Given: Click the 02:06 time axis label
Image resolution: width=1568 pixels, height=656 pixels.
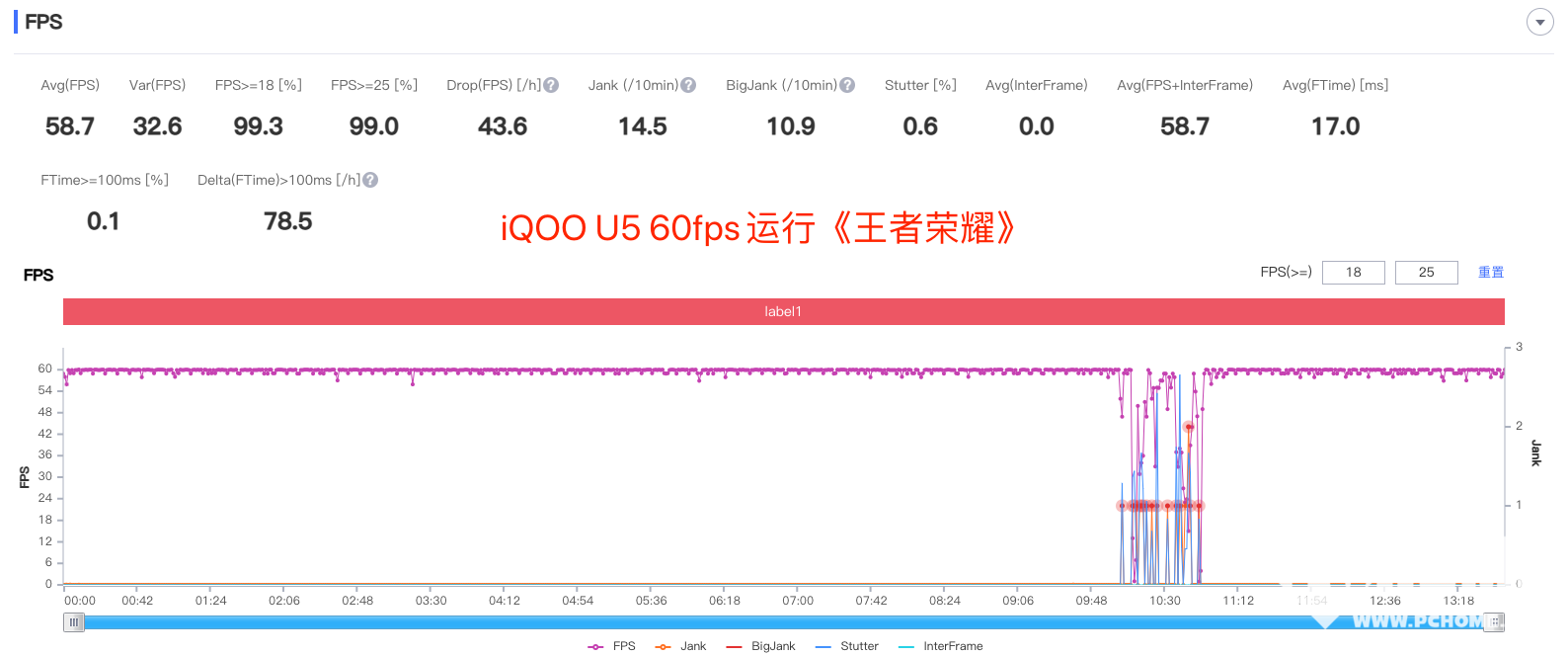Looking at the screenshot, I should (284, 601).
